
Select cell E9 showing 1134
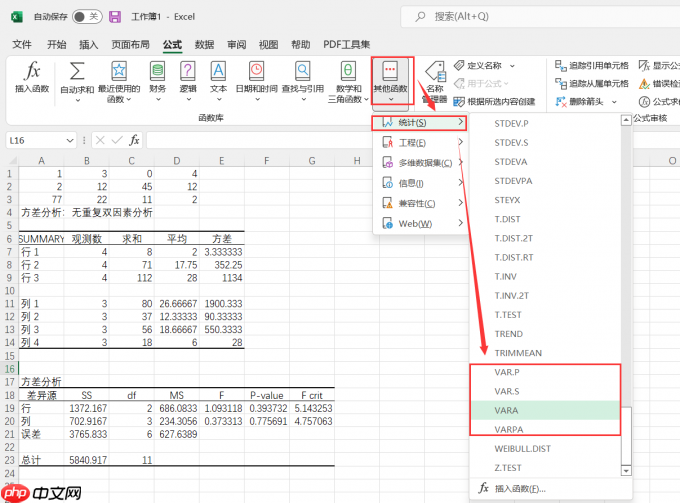[222, 278]
